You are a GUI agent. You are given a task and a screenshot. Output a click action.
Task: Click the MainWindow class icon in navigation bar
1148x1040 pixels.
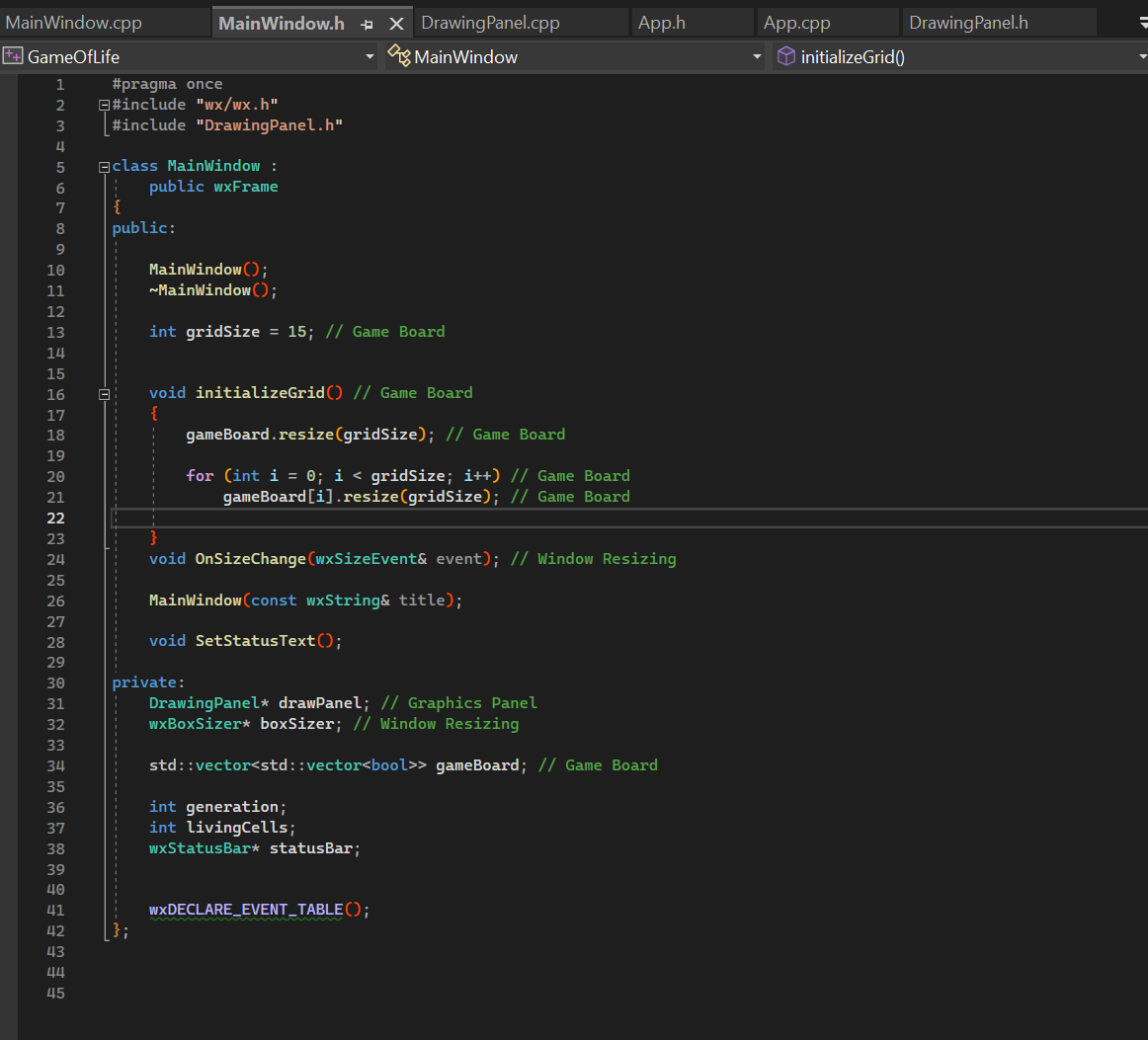coord(399,56)
